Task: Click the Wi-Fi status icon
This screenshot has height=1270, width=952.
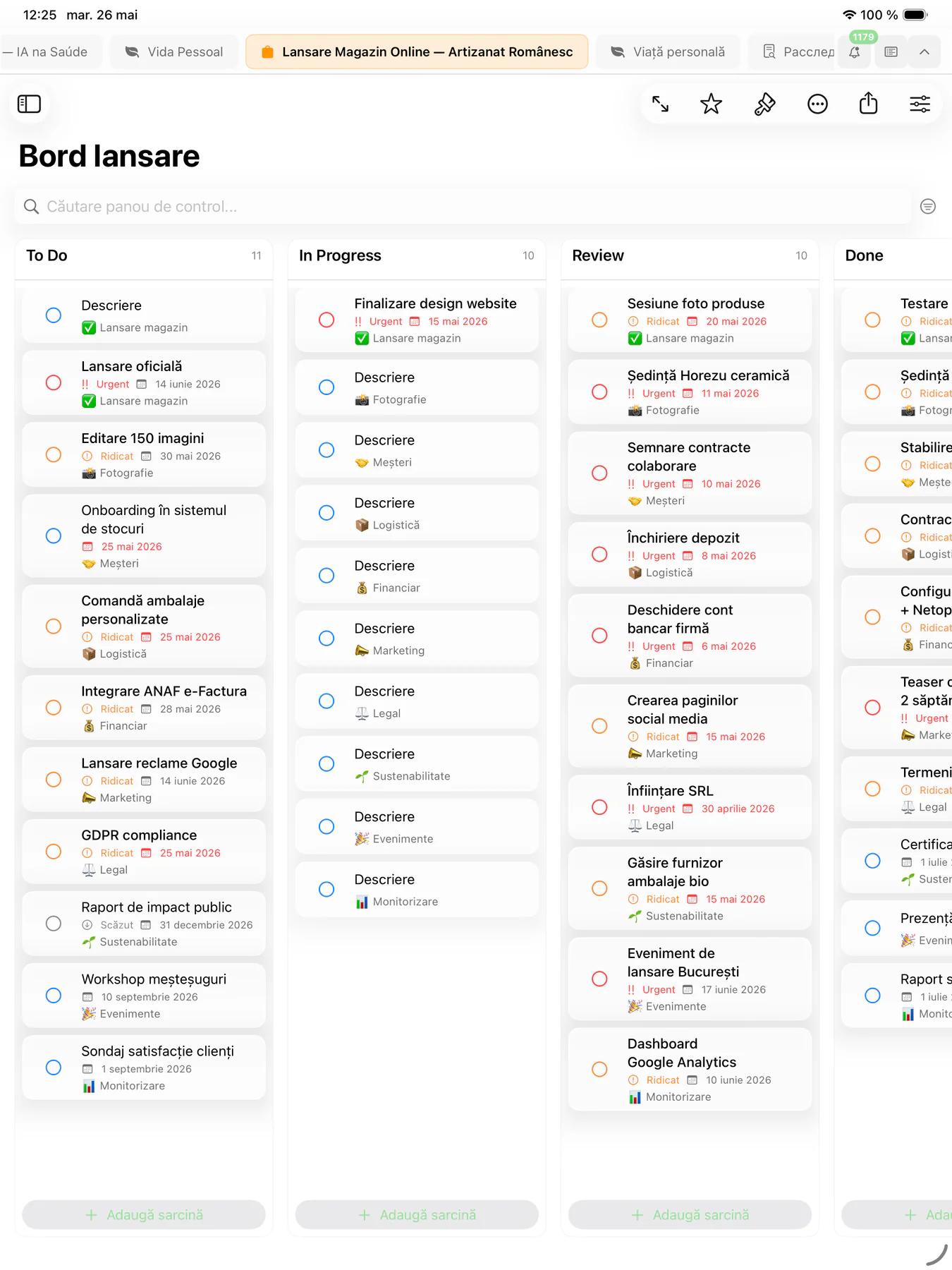Action: (x=849, y=15)
